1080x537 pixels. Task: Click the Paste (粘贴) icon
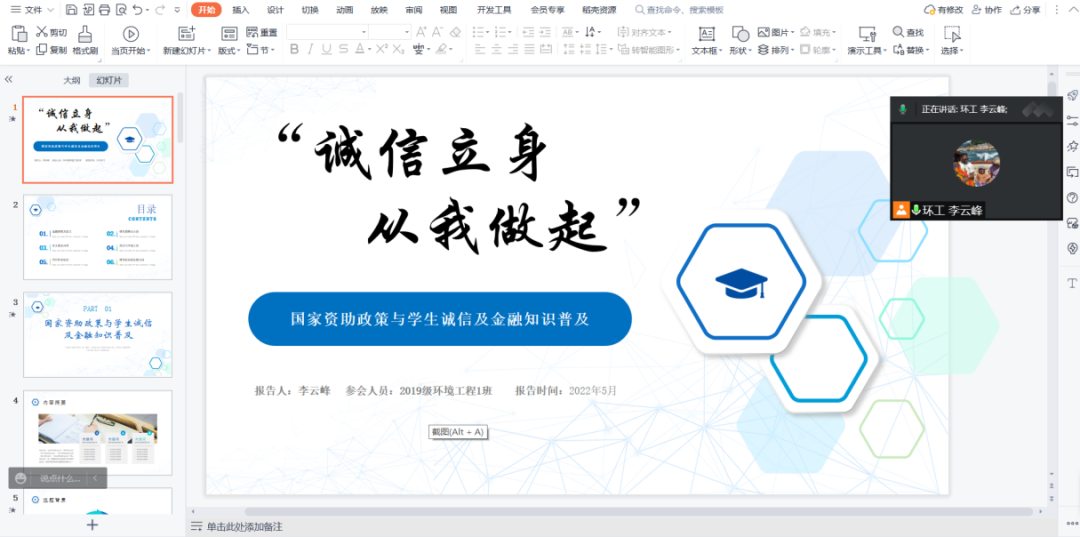tap(19, 33)
